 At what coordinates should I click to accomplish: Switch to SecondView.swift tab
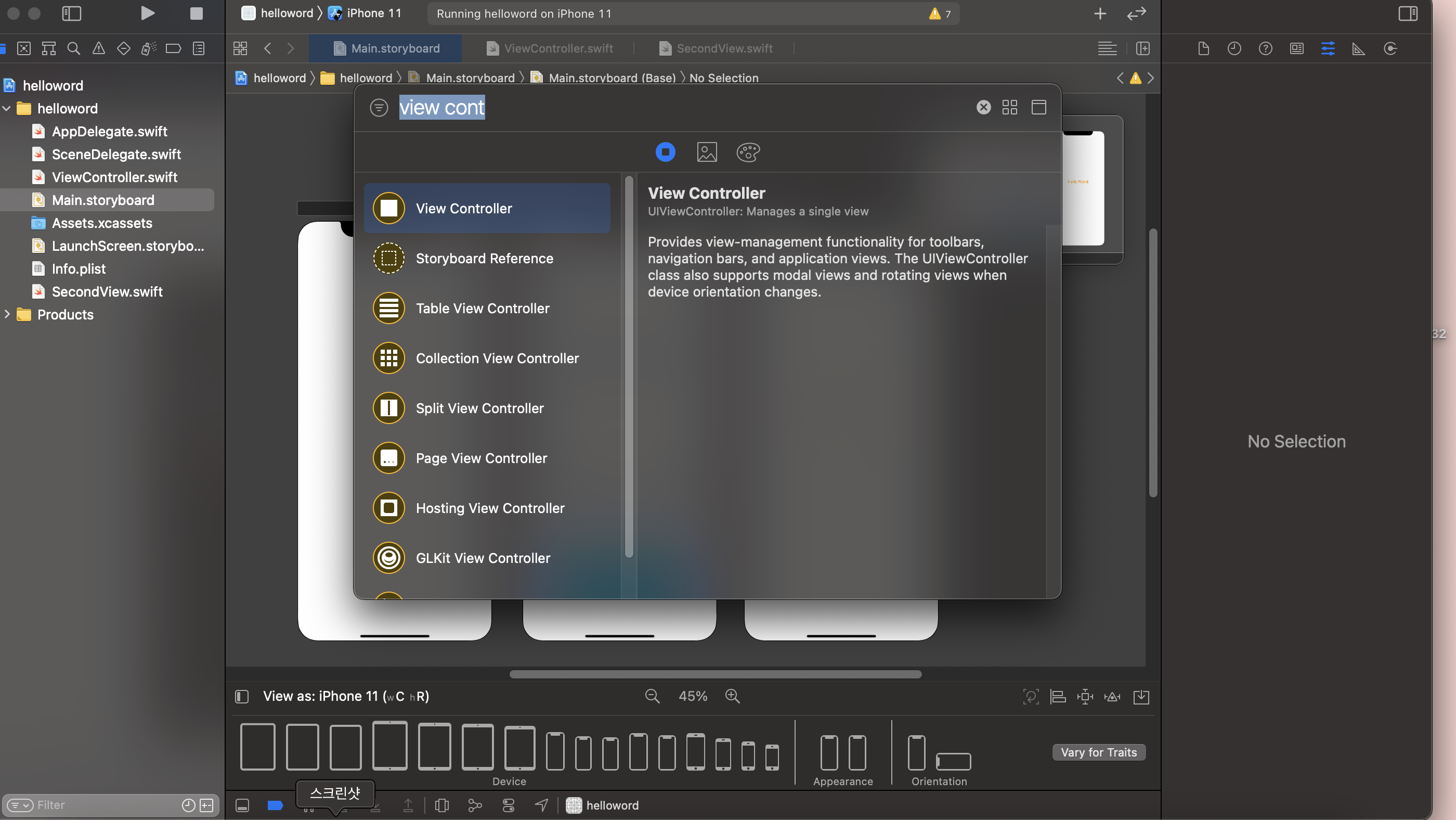tap(723, 48)
